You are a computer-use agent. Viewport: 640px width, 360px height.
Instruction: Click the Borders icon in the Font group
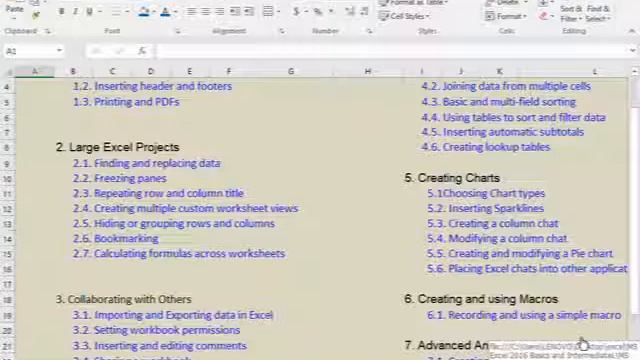(116, 11)
